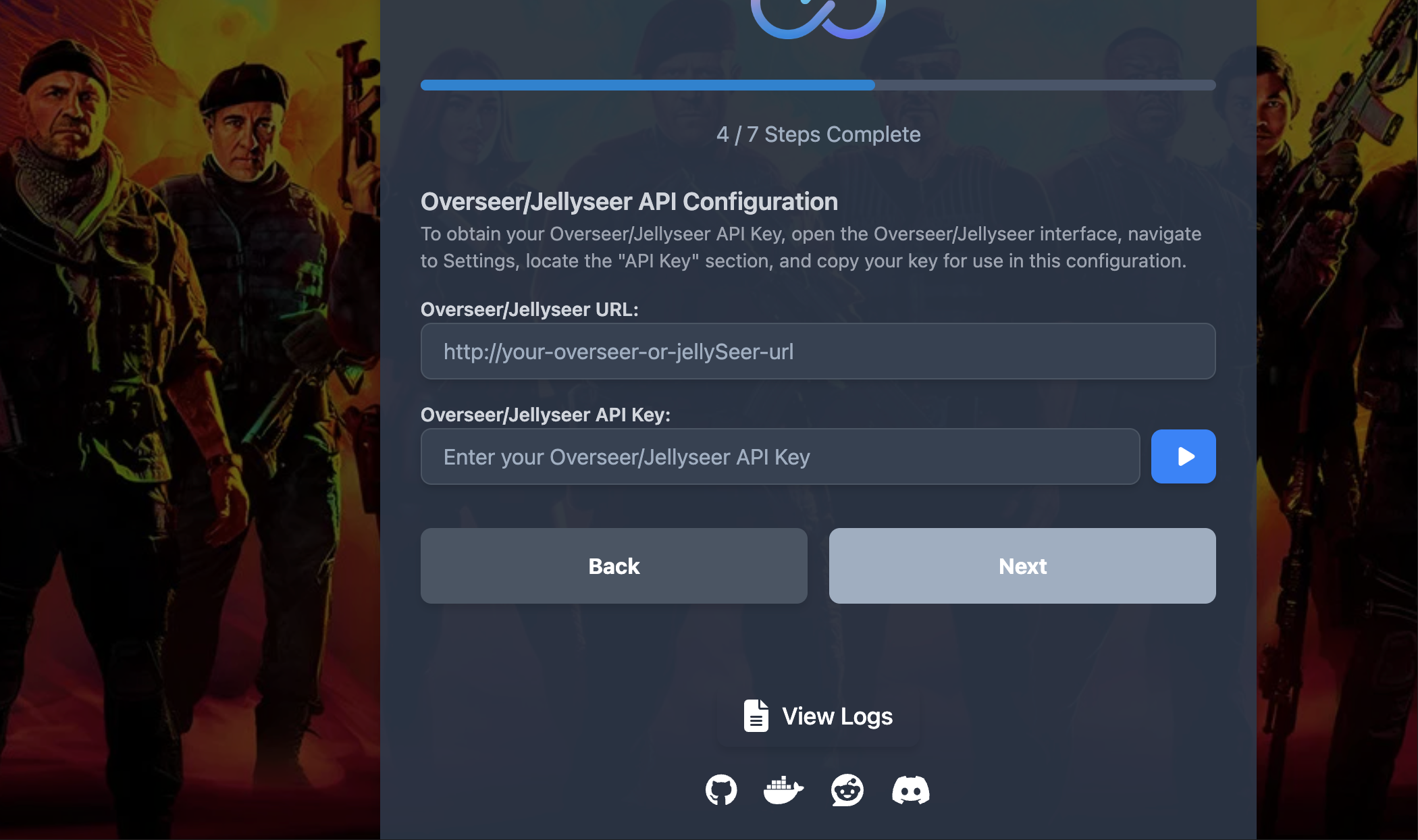The width and height of the screenshot is (1418, 840).
Task: Click the "Overseer/Jellyseer API Configuration" heading
Action: [629, 201]
